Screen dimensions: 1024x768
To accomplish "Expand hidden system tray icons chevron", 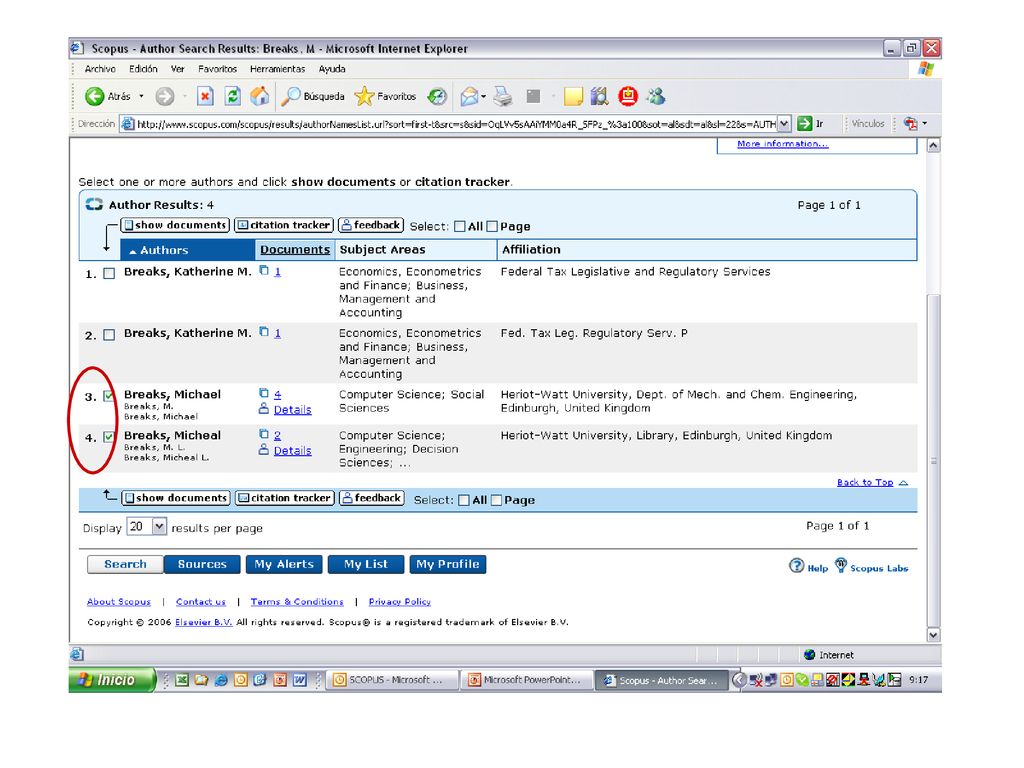I will click(739, 680).
